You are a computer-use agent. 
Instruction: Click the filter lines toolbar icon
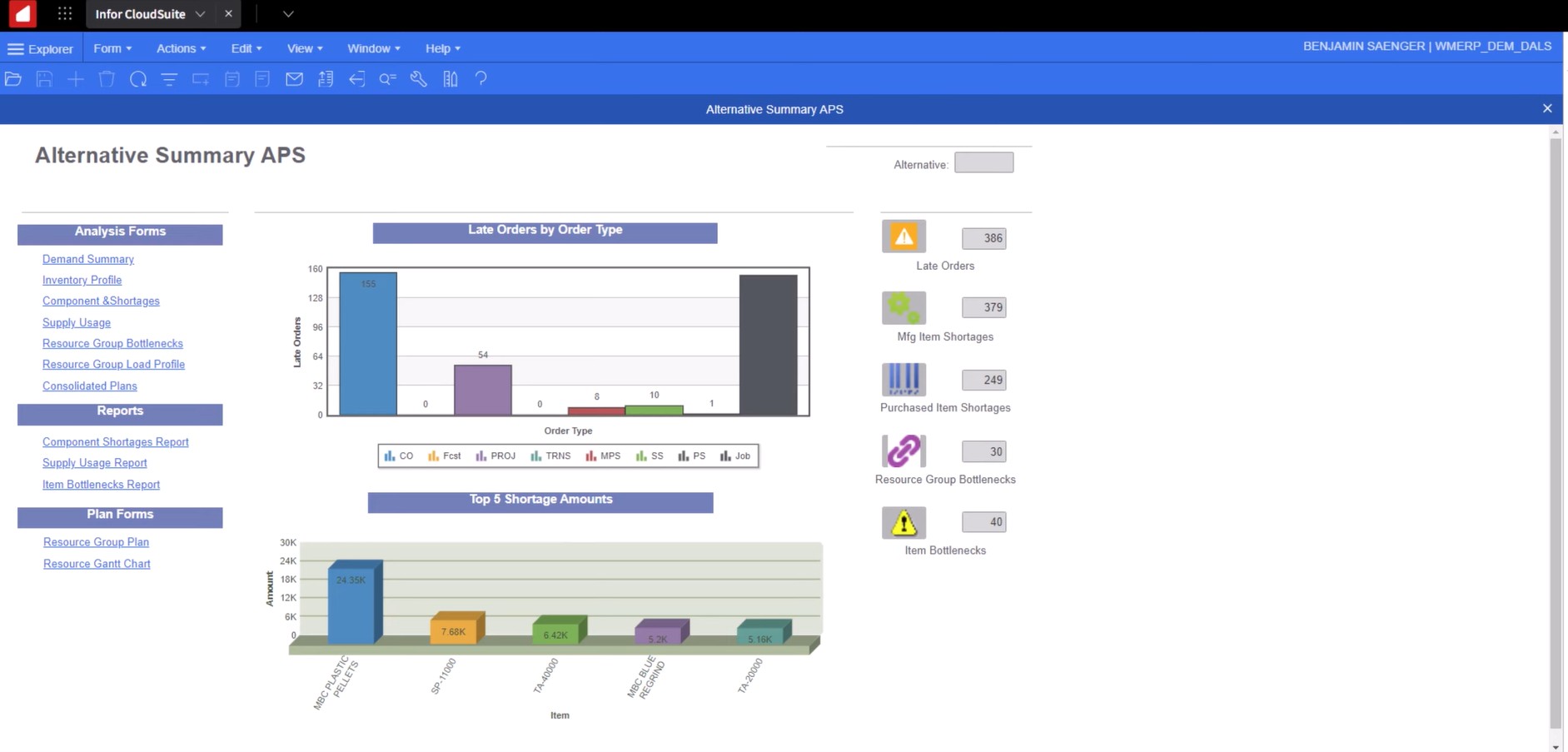tap(169, 79)
